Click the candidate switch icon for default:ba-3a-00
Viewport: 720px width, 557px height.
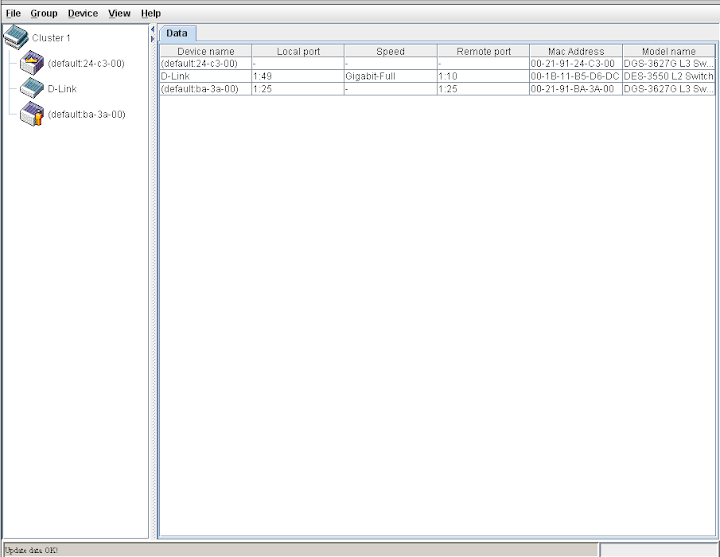point(32,114)
